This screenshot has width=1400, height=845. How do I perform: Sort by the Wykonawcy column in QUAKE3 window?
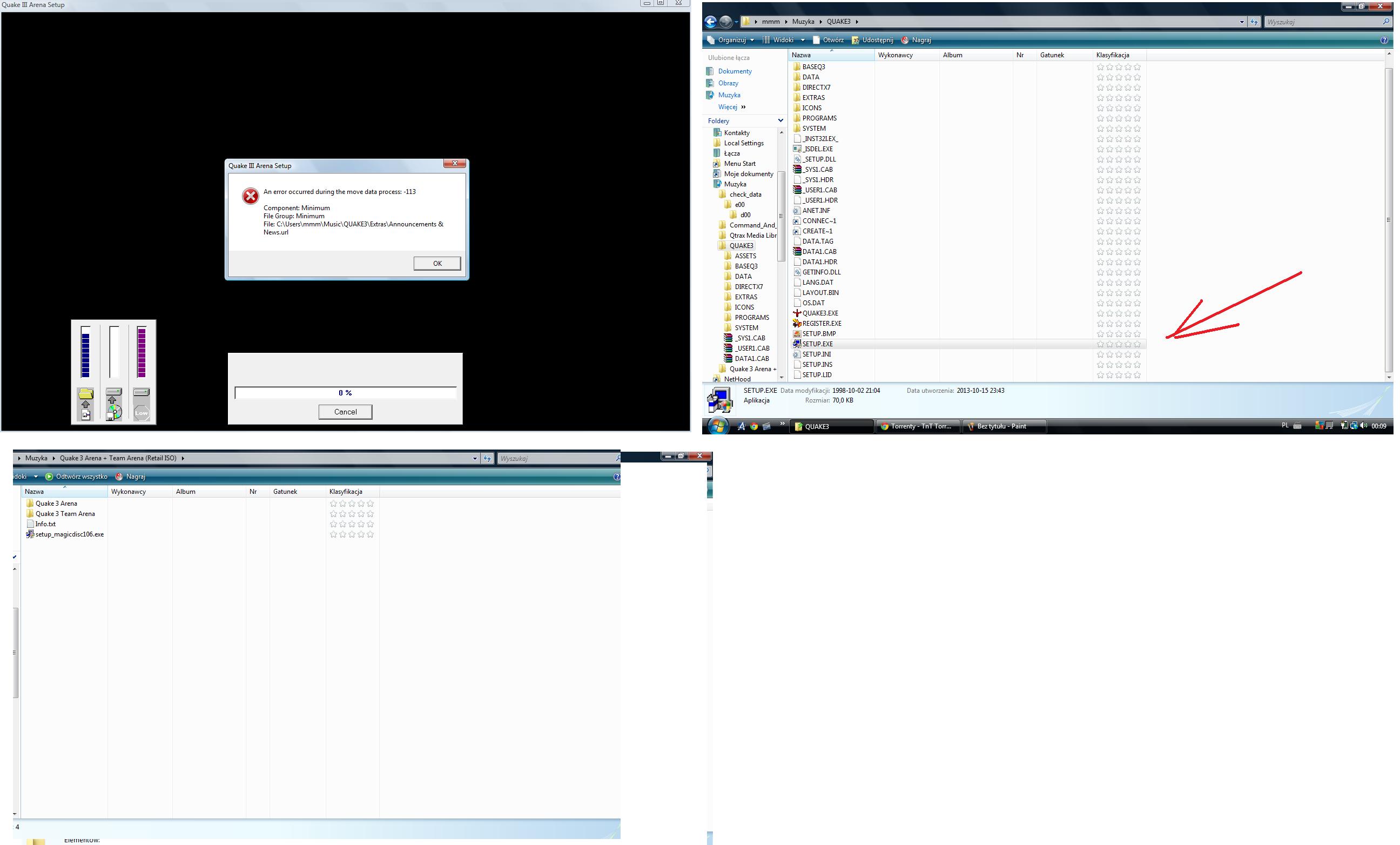[907, 55]
